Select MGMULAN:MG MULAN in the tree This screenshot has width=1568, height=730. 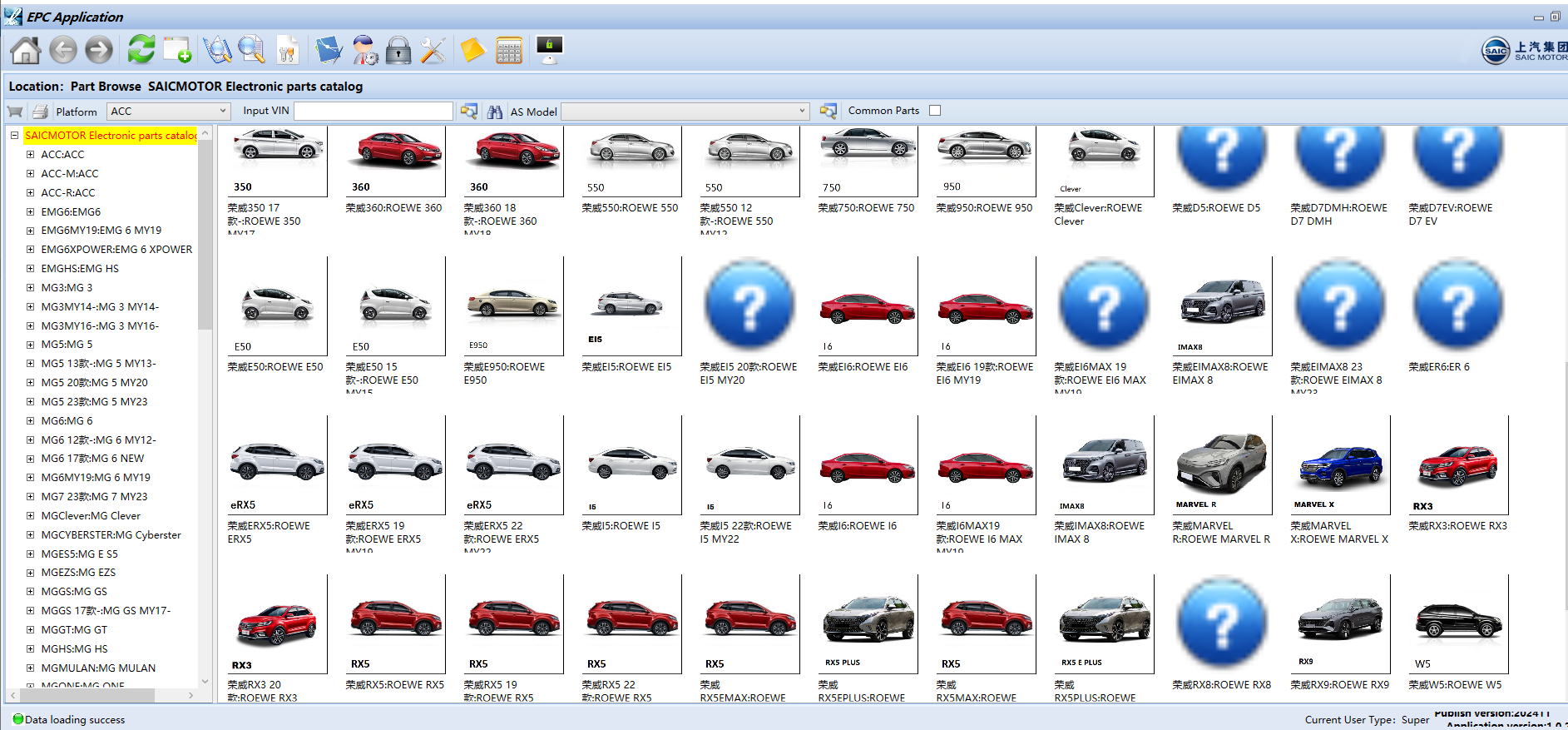(98, 668)
